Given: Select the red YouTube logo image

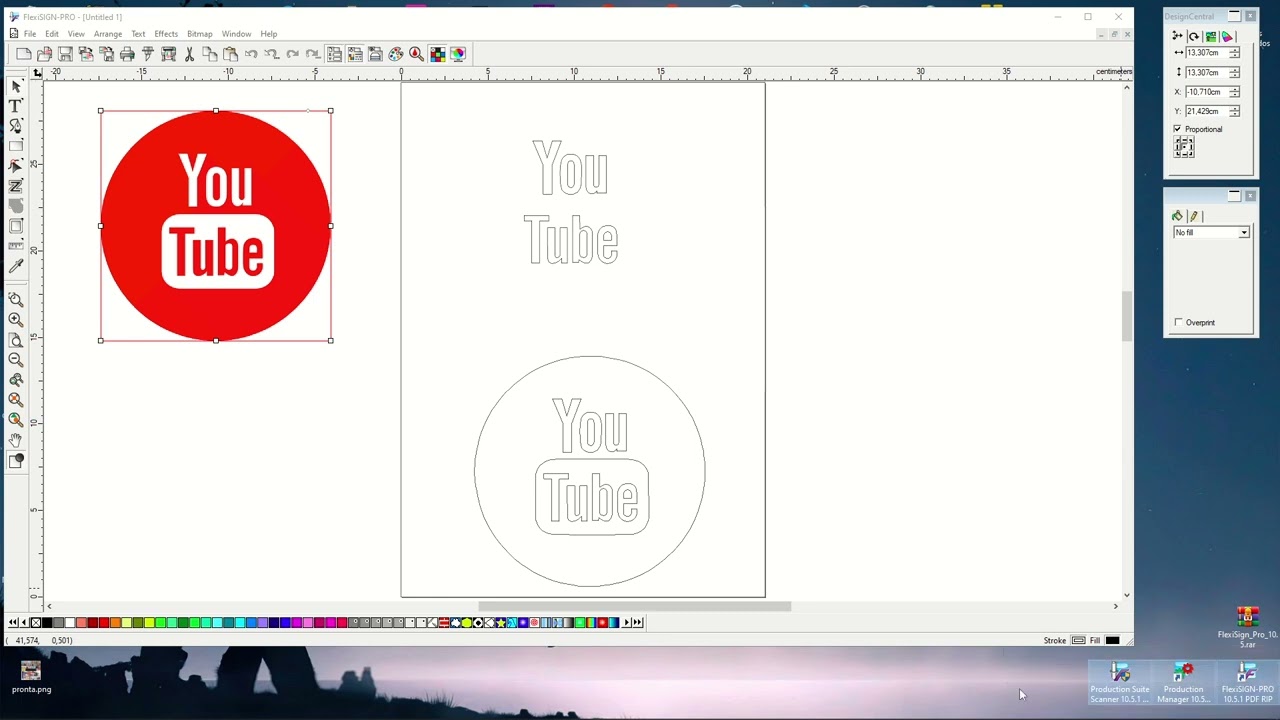Looking at the screenshot, I should click(216, 226).
